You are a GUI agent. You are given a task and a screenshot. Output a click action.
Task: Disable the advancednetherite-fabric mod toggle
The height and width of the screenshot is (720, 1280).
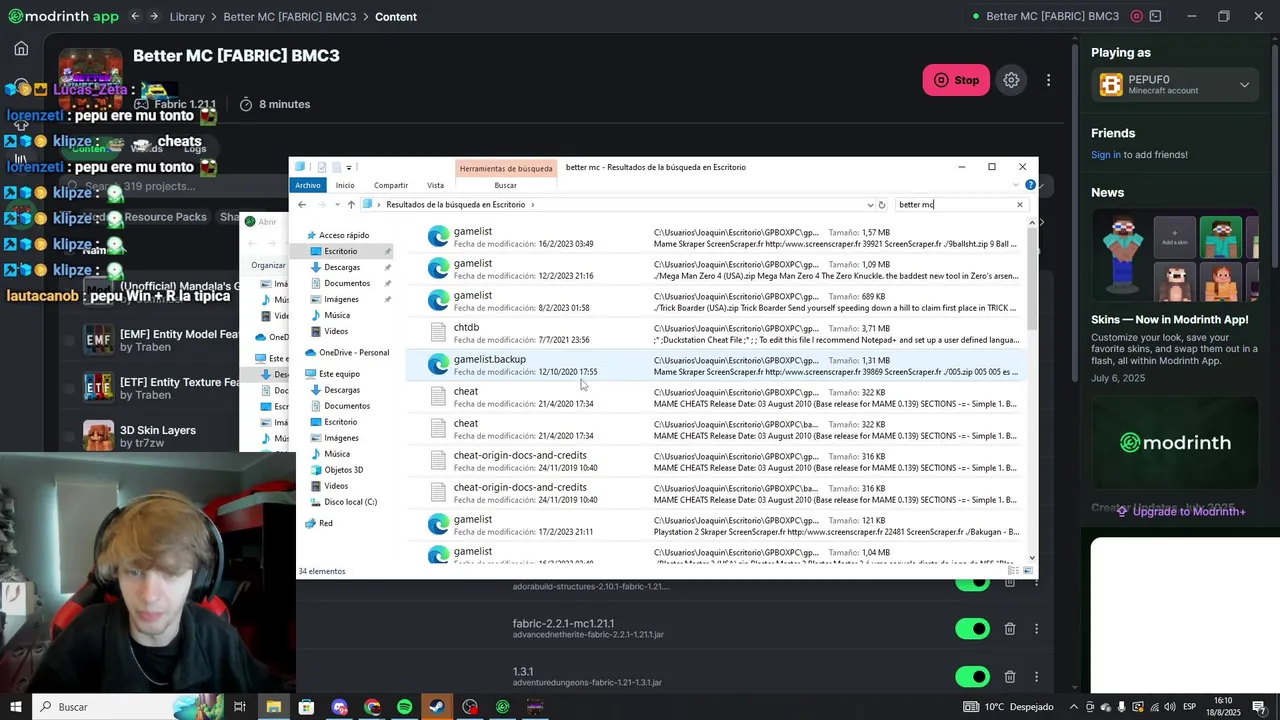[x=972, y=629]
